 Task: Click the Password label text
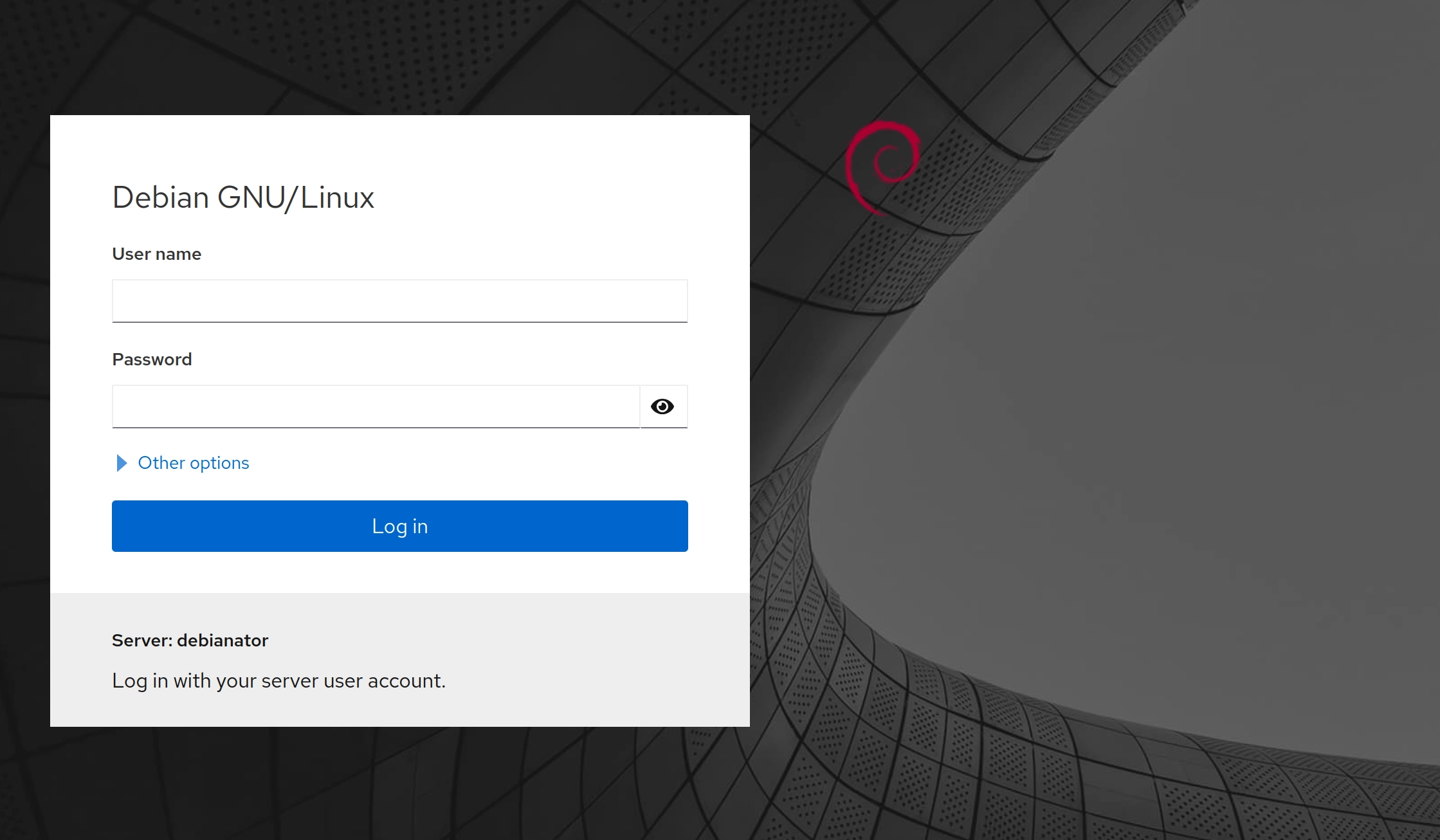point(152,360)
